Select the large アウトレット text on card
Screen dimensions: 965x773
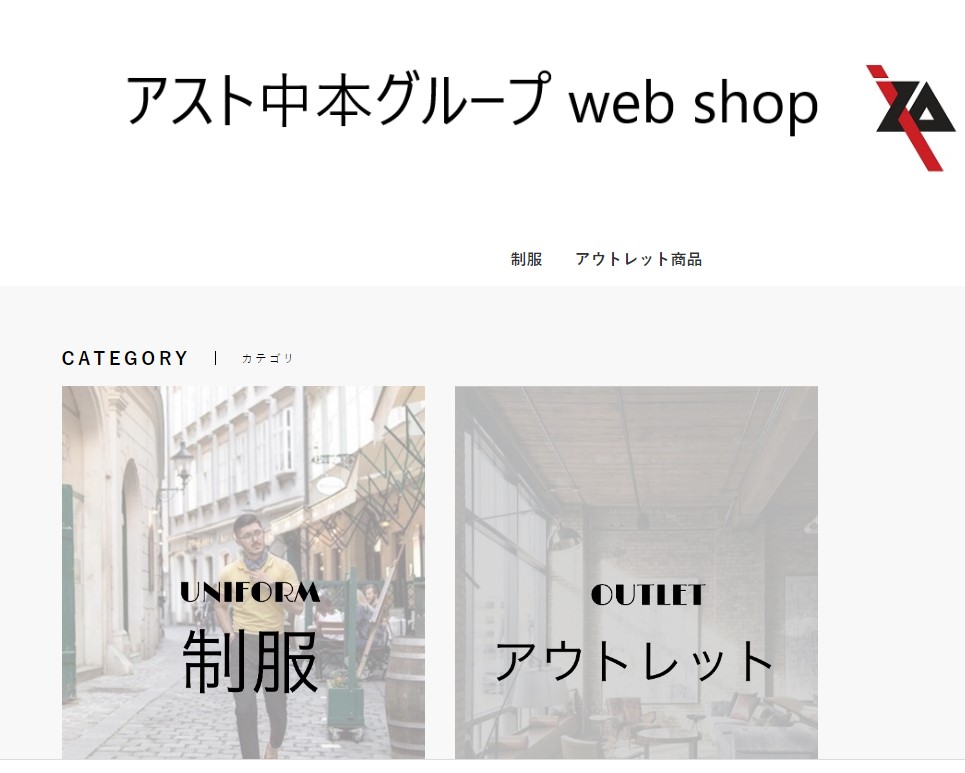635,661
